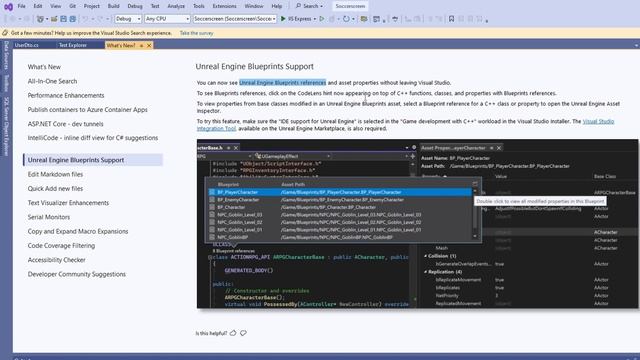The width and height of the screenshot is (640, 360).
Task: Open the Analyze menu
Action: point(176,6)
